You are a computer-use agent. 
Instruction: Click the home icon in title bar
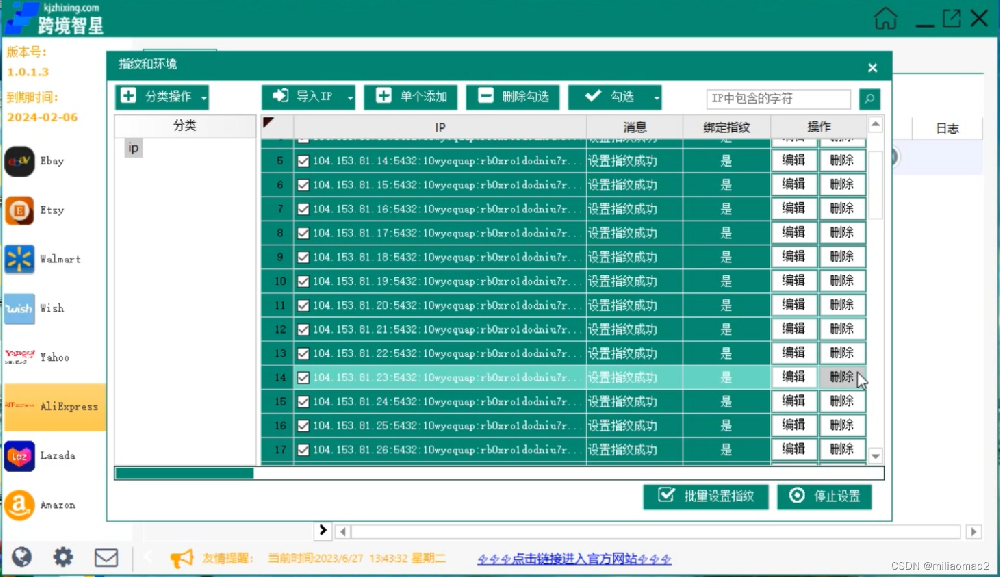(885, 18)
